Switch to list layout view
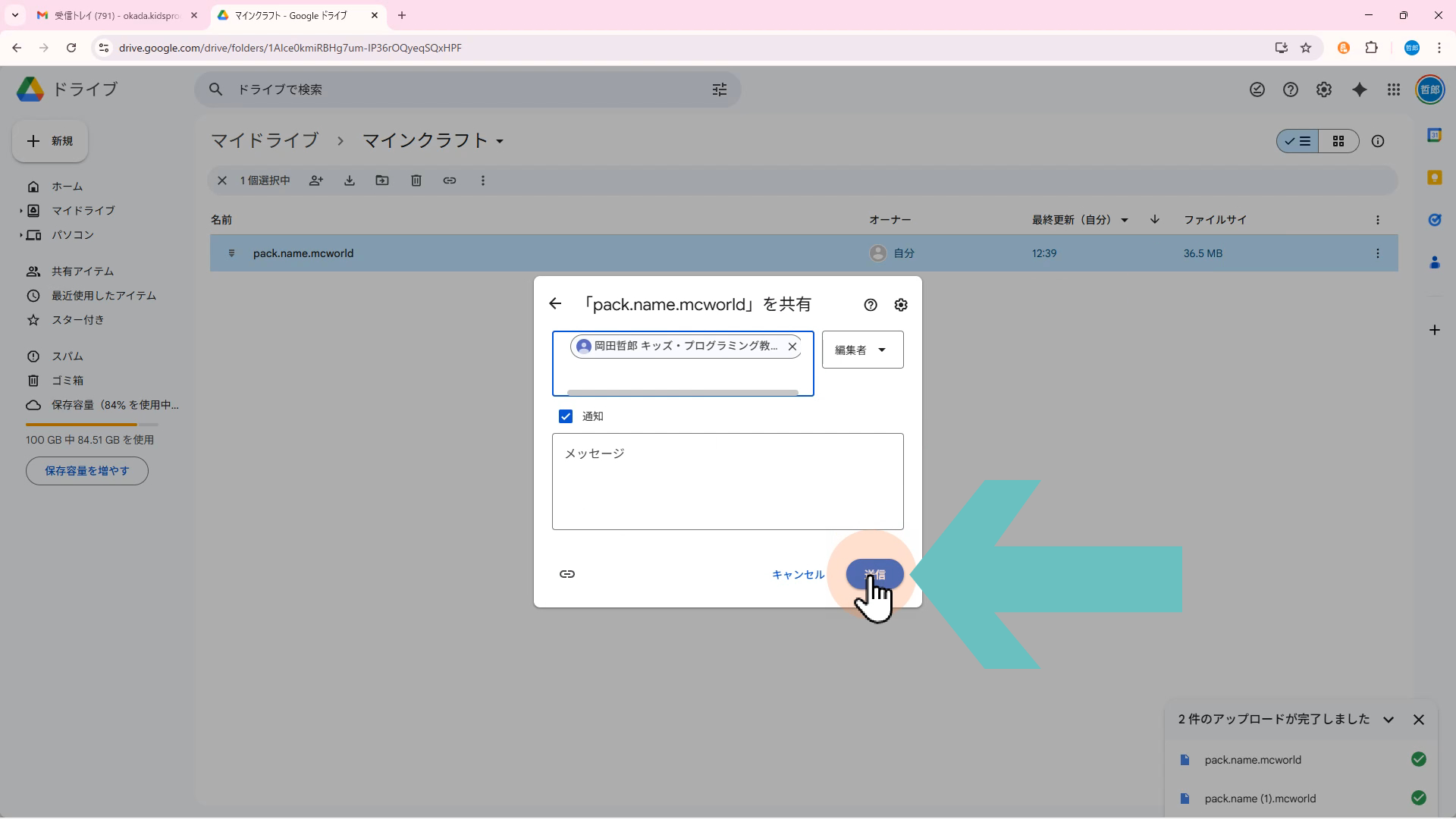 [x=1298, y=141]
